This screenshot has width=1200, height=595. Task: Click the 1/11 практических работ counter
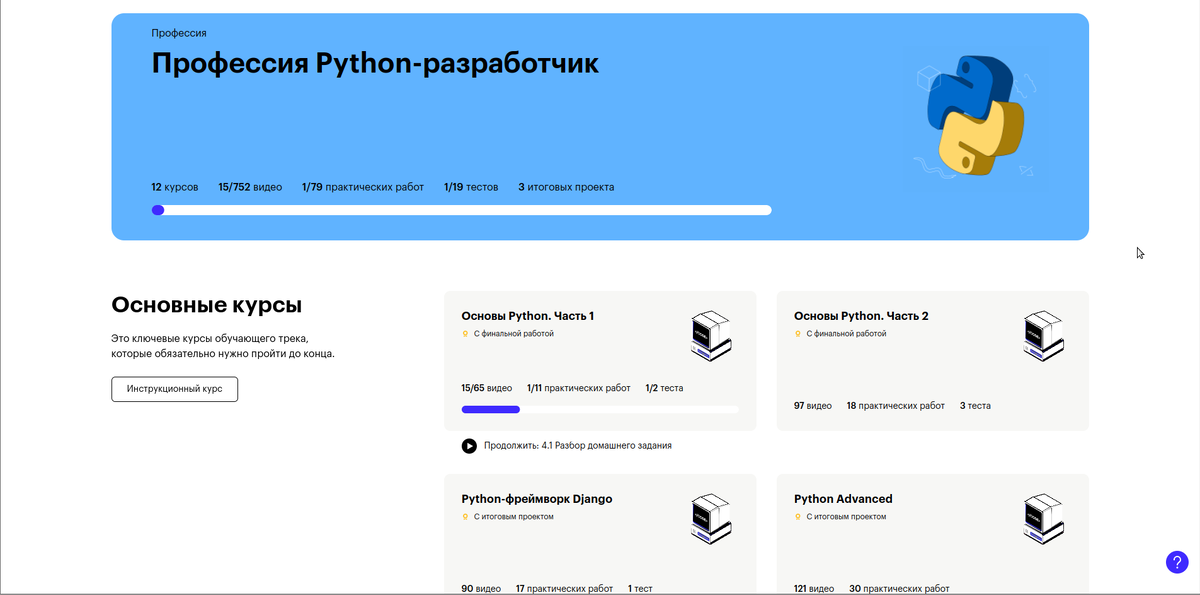(579, 388)
